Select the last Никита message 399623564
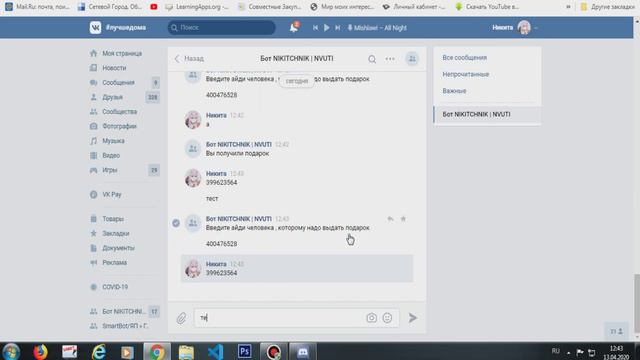 pyautogui.click(x=297, y=269)
